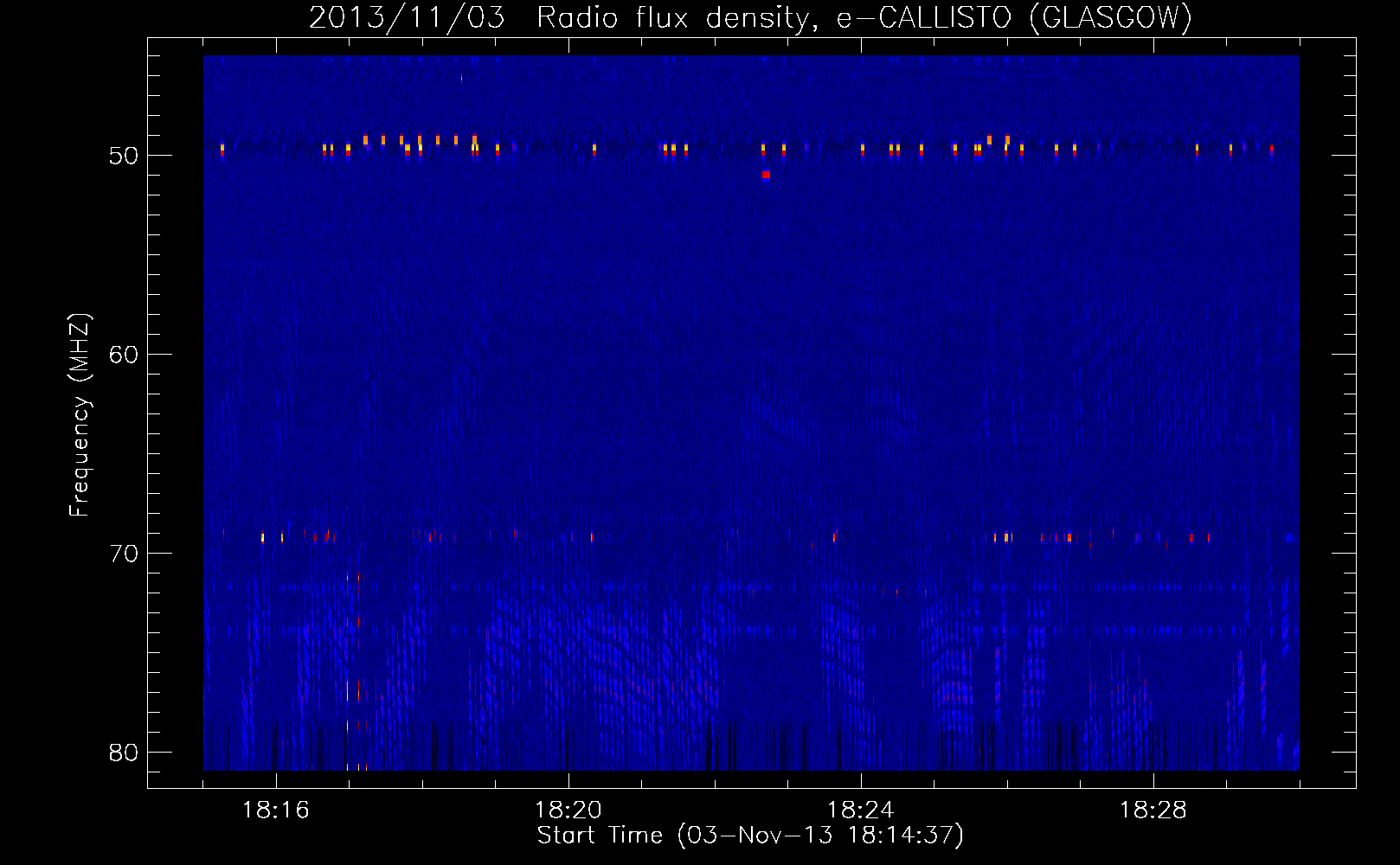Click the 70 frequency tick label
The width and height of the screenshot is (1400, 865).
[x=124, y=554]
